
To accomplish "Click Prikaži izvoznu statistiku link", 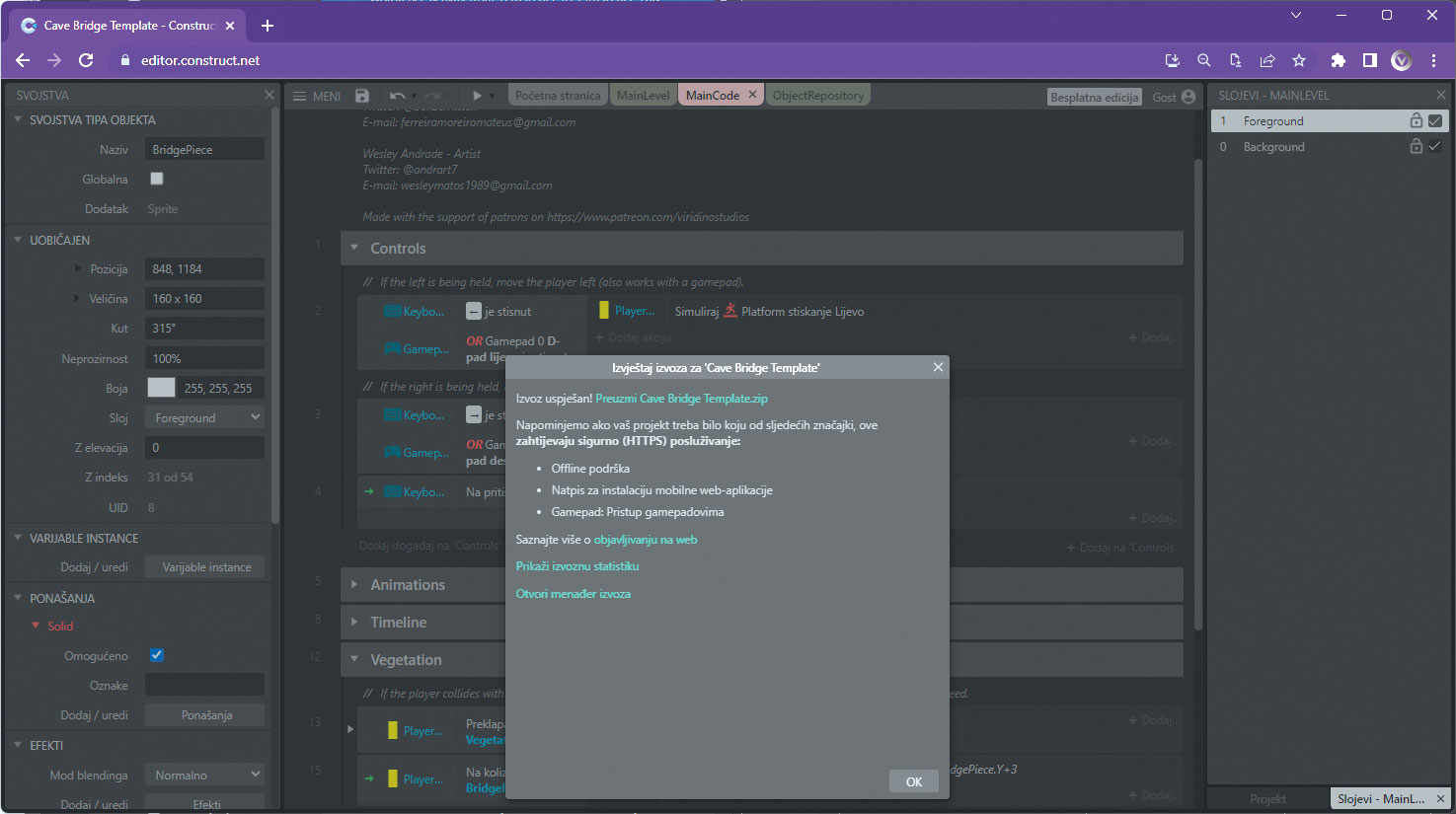I will 577,566.
